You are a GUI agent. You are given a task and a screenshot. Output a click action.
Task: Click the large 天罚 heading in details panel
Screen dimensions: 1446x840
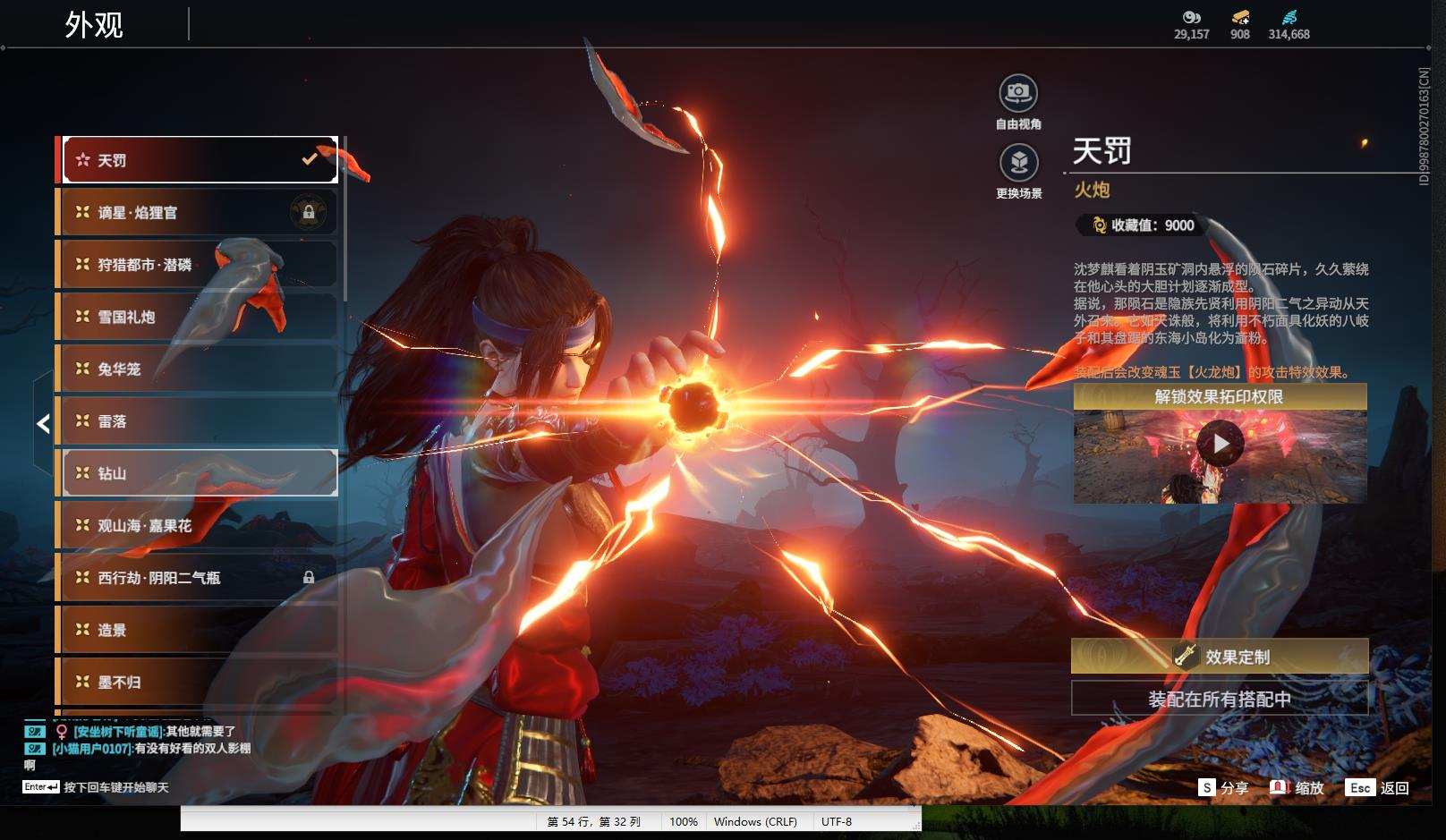[x=1102, y=151]
